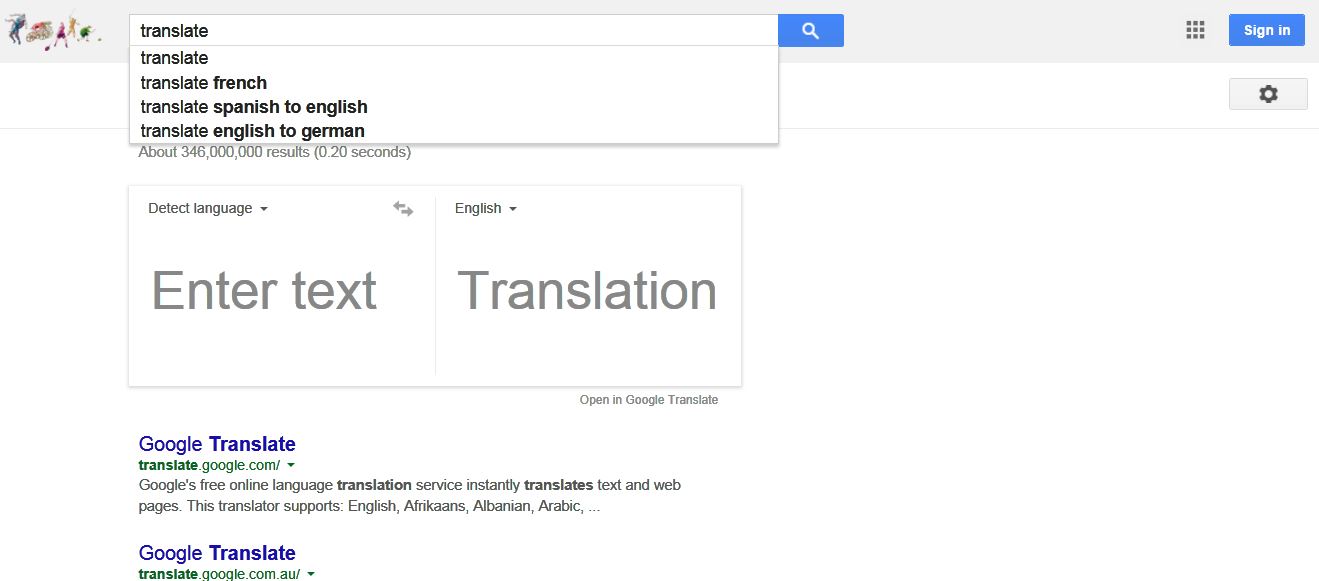Image resolution: width=1319 pixels, height=581 pixels.
Task: Click the blue search magnifier icon
Action: 809,30
